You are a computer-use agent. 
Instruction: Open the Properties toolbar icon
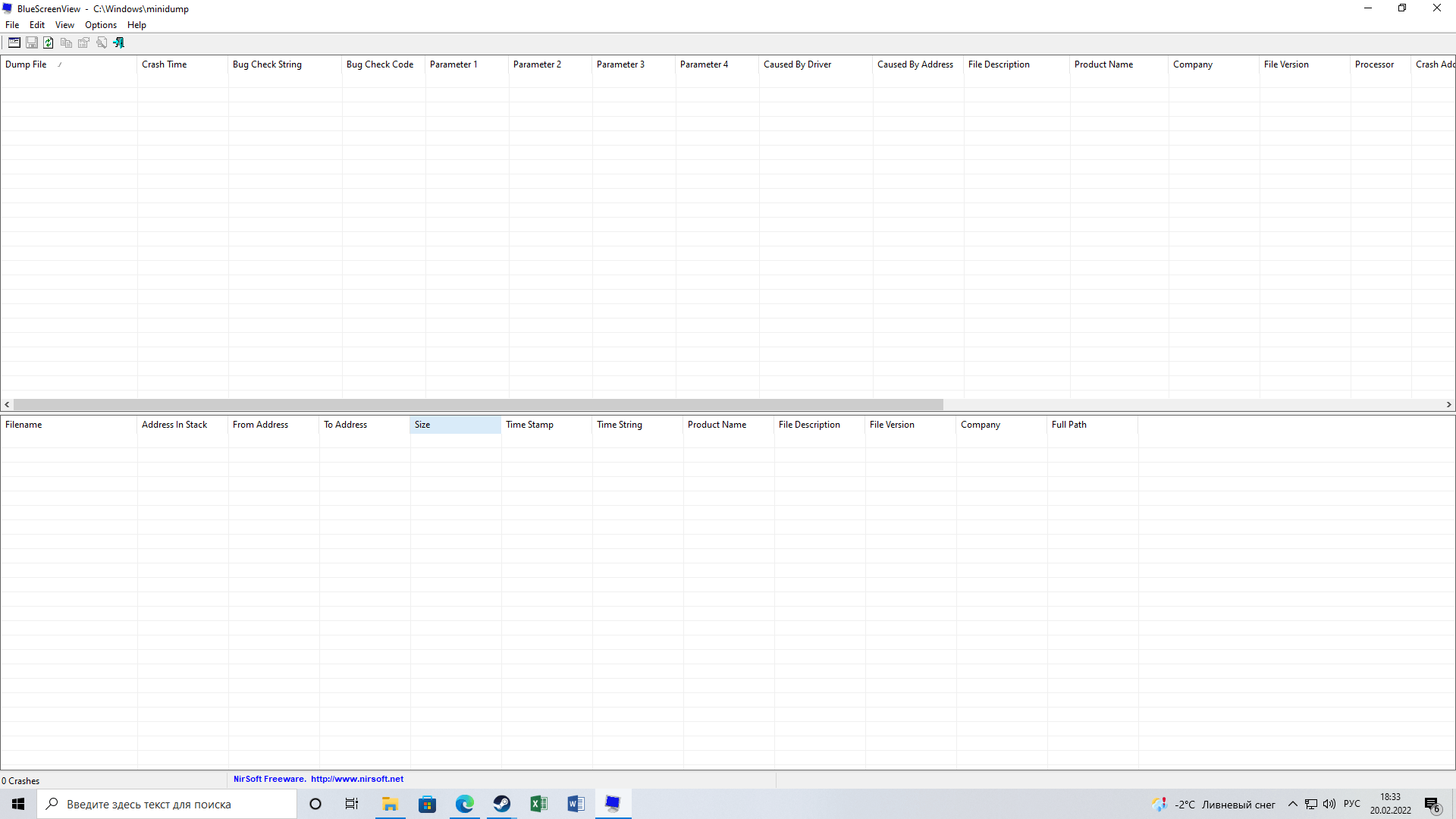point(83,42)
